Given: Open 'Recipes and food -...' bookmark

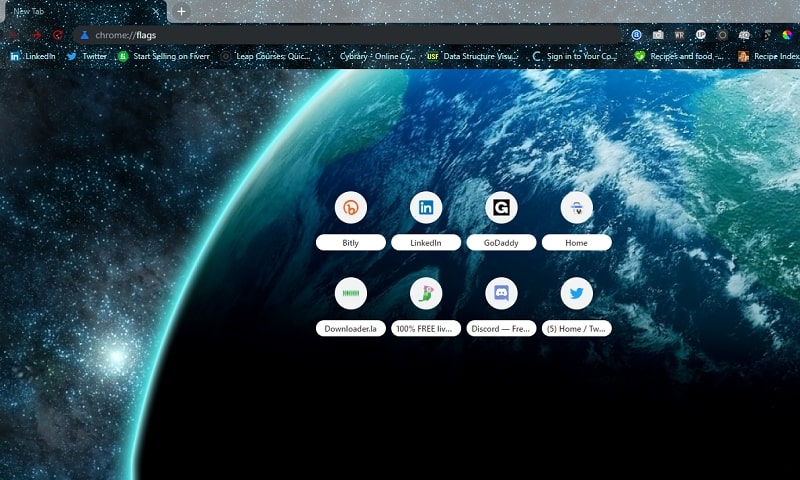Looking at the screenshot, I should [x=686, y=56].
